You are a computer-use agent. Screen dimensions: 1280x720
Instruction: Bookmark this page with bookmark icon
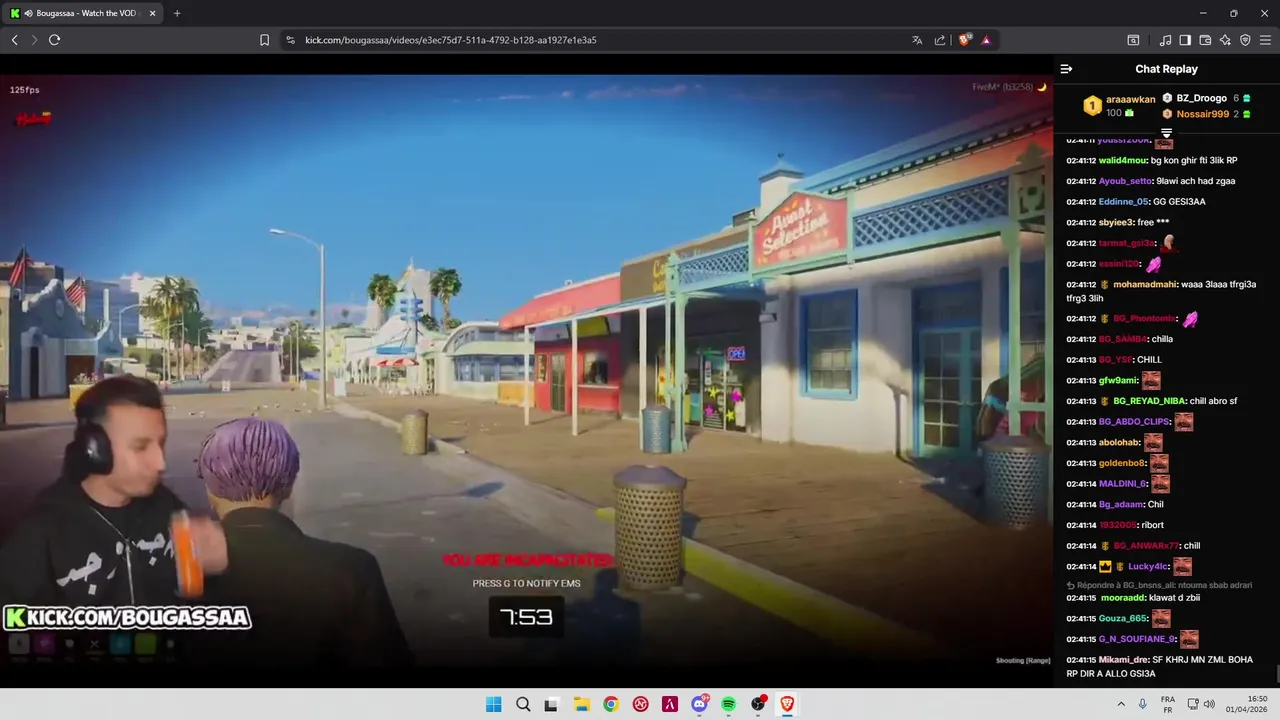264,40
